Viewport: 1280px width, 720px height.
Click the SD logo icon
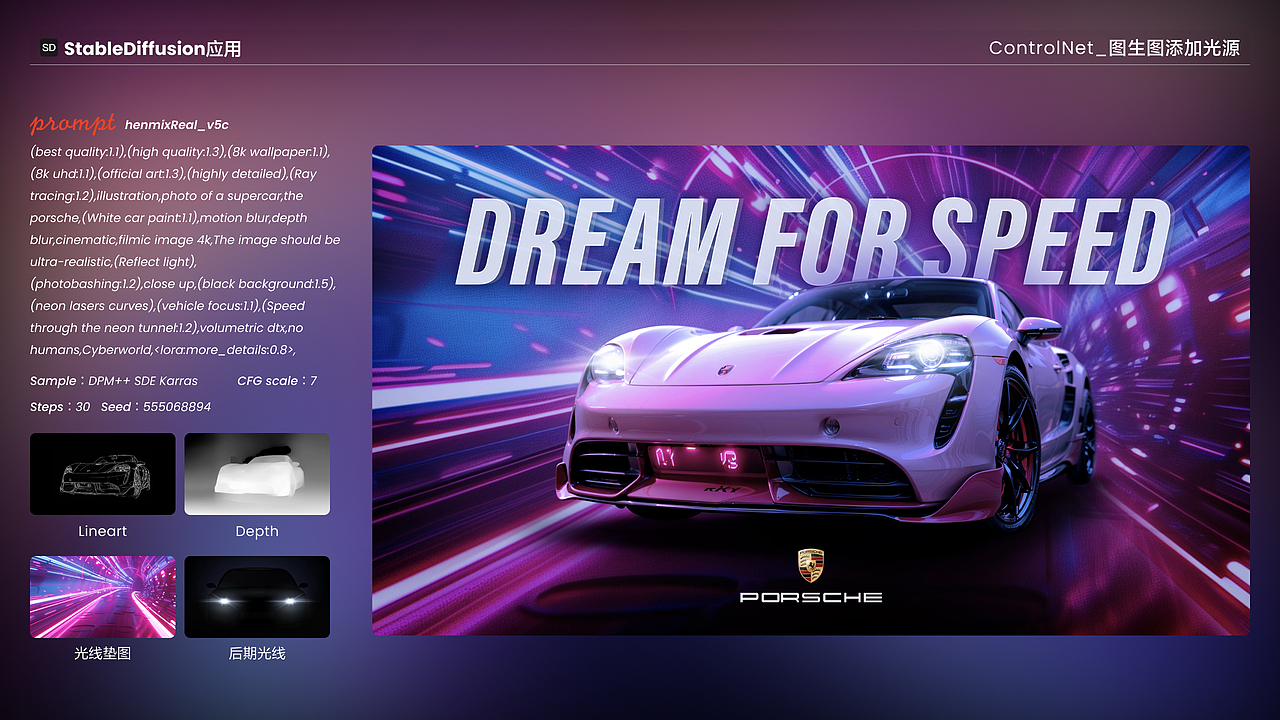point(48,47)
